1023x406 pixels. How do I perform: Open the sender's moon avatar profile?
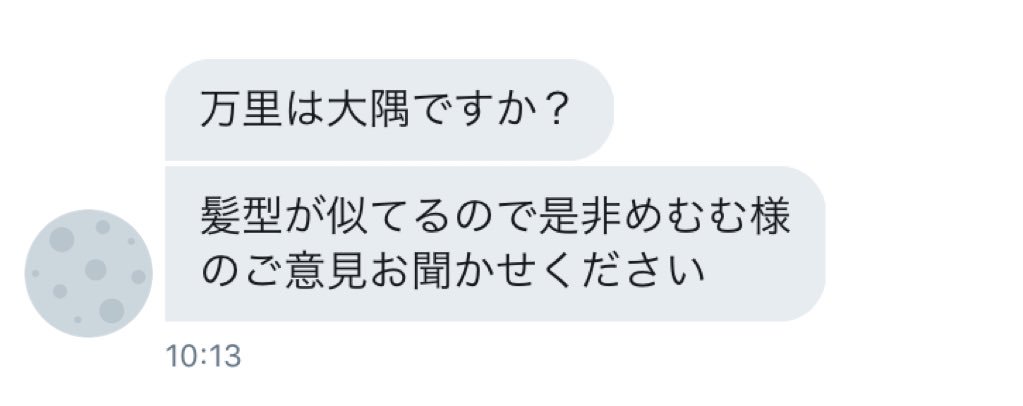(89, 273)
